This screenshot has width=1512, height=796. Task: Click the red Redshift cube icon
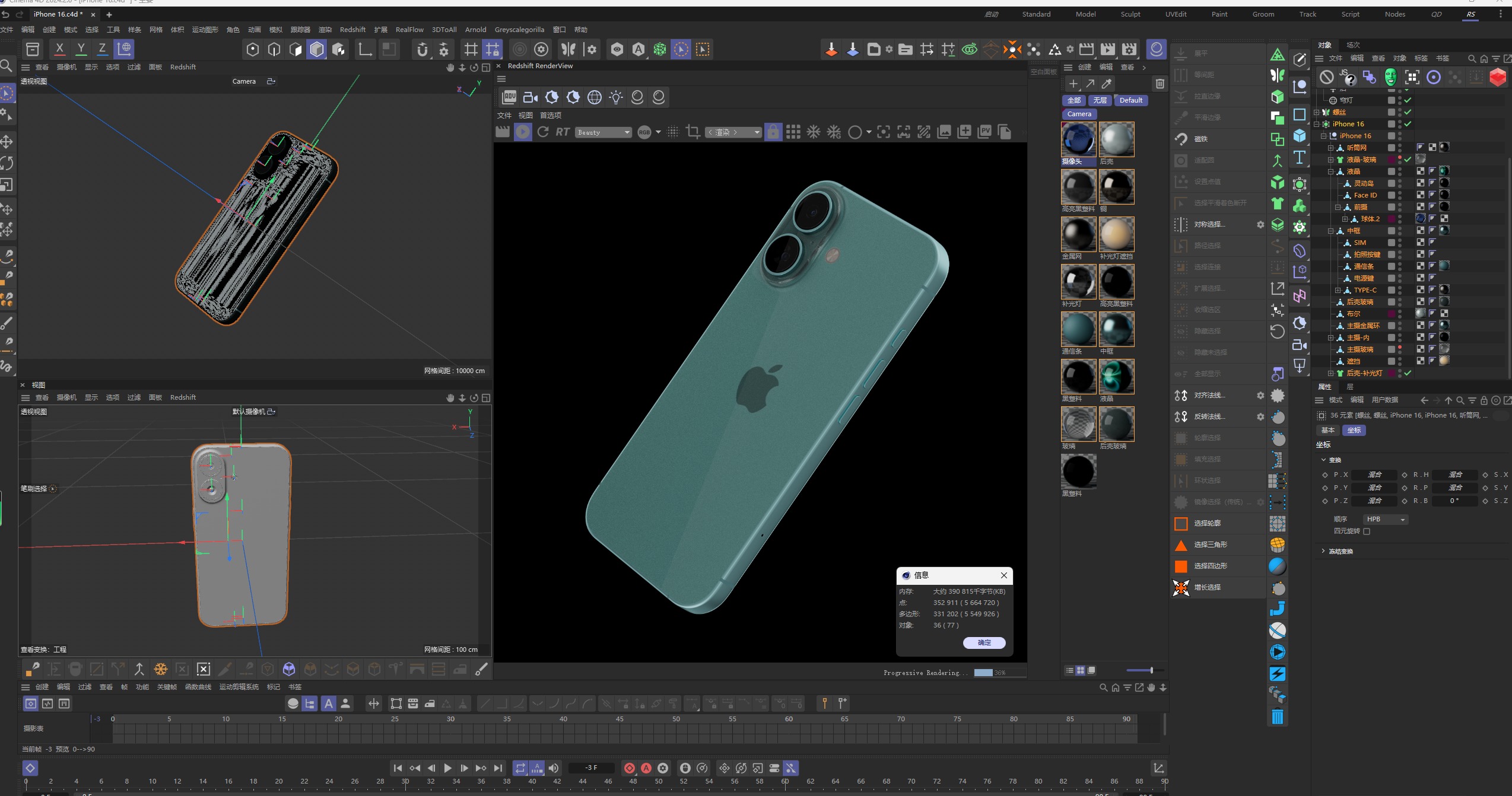[1498, 77]
